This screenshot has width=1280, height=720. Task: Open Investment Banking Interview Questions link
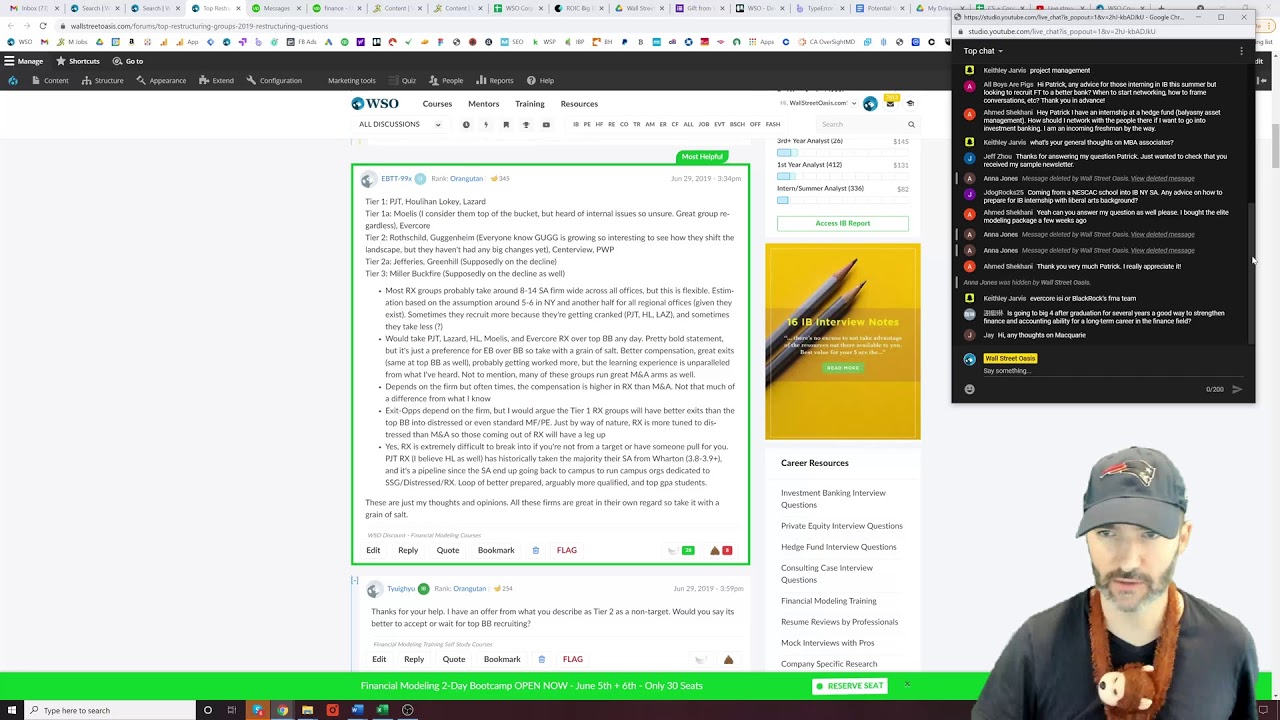click(833, 498)
